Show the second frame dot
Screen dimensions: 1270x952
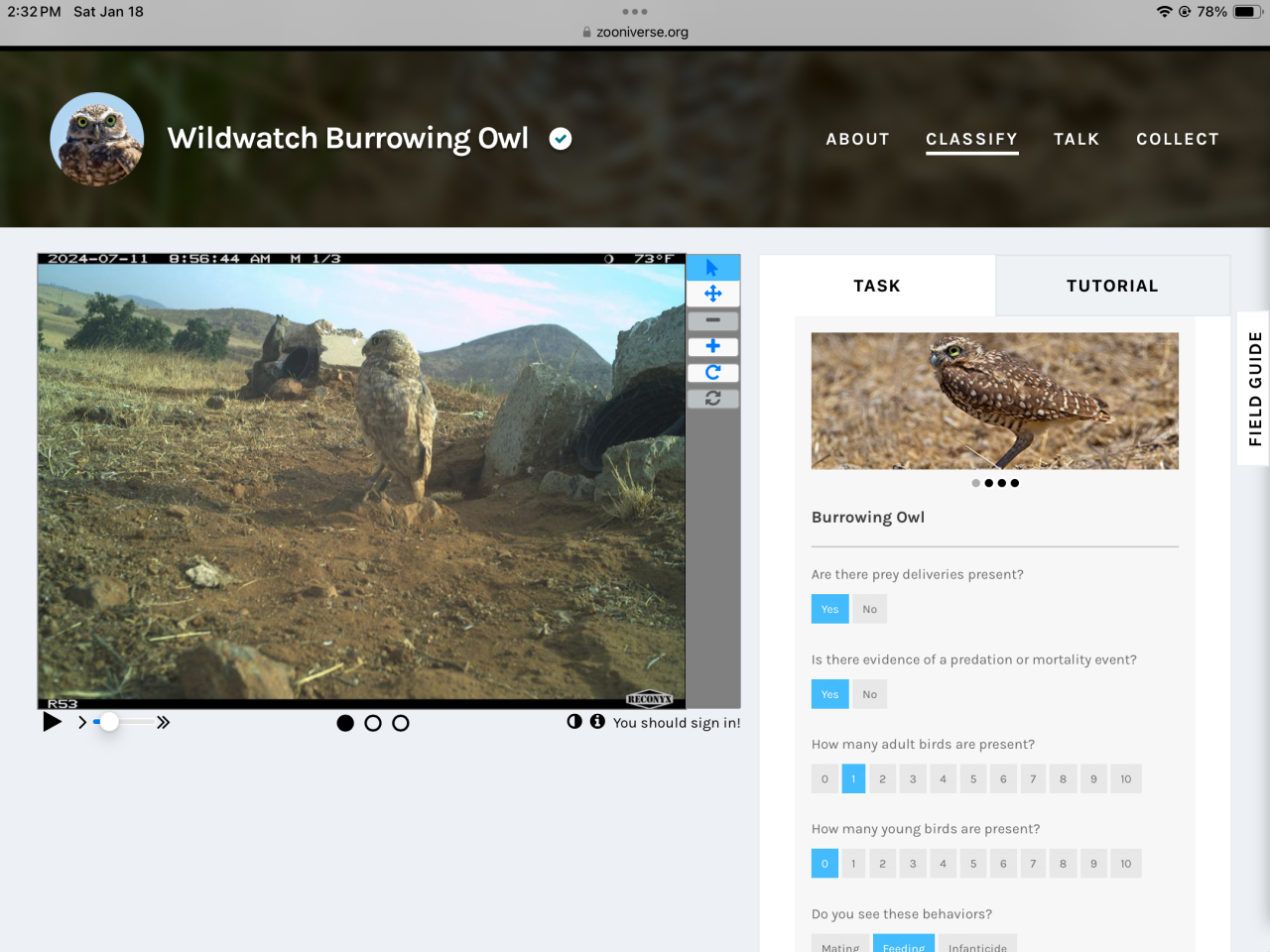(373, 723)
